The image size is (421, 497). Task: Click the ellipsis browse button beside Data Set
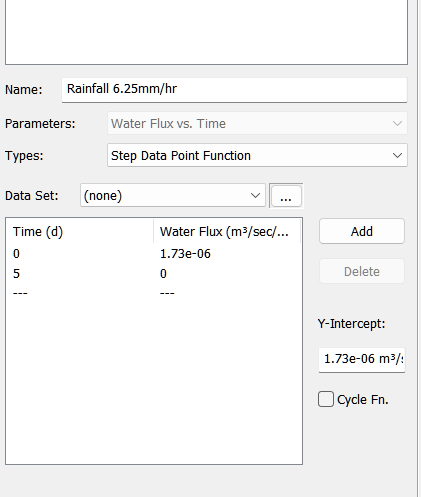(x=286, y=196)
